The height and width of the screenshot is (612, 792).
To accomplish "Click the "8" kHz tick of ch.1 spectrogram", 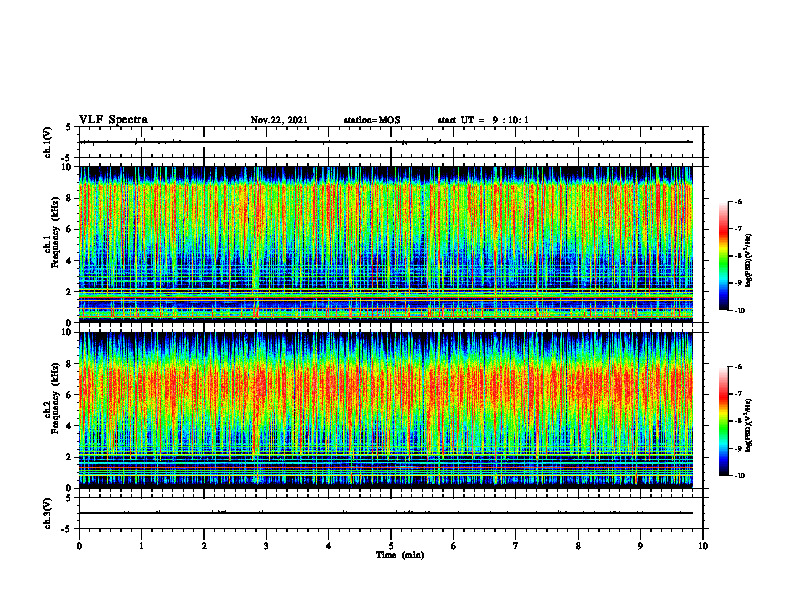I will tap(70, 198).
